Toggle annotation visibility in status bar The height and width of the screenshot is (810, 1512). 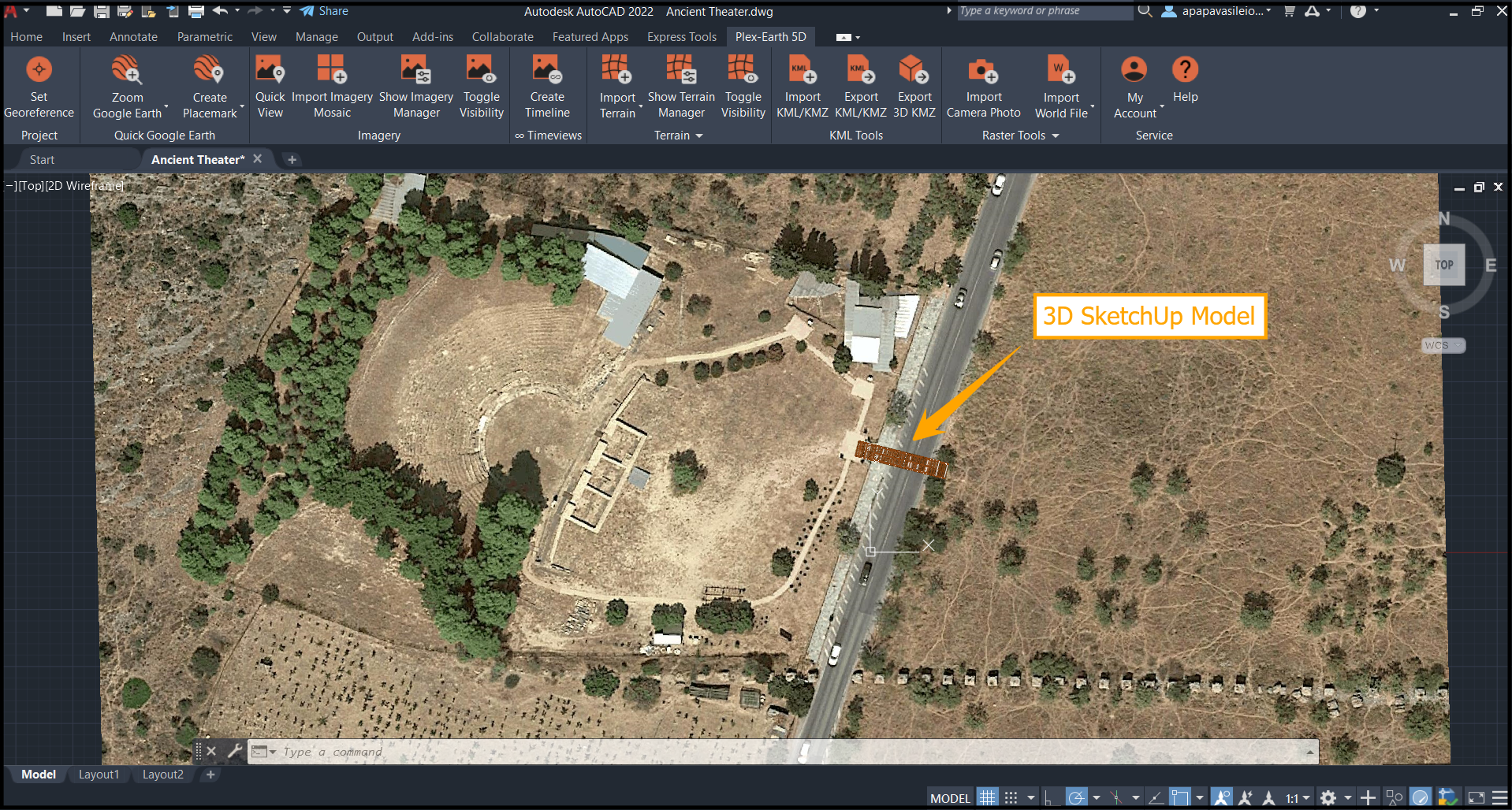(x=1221, y=798)
